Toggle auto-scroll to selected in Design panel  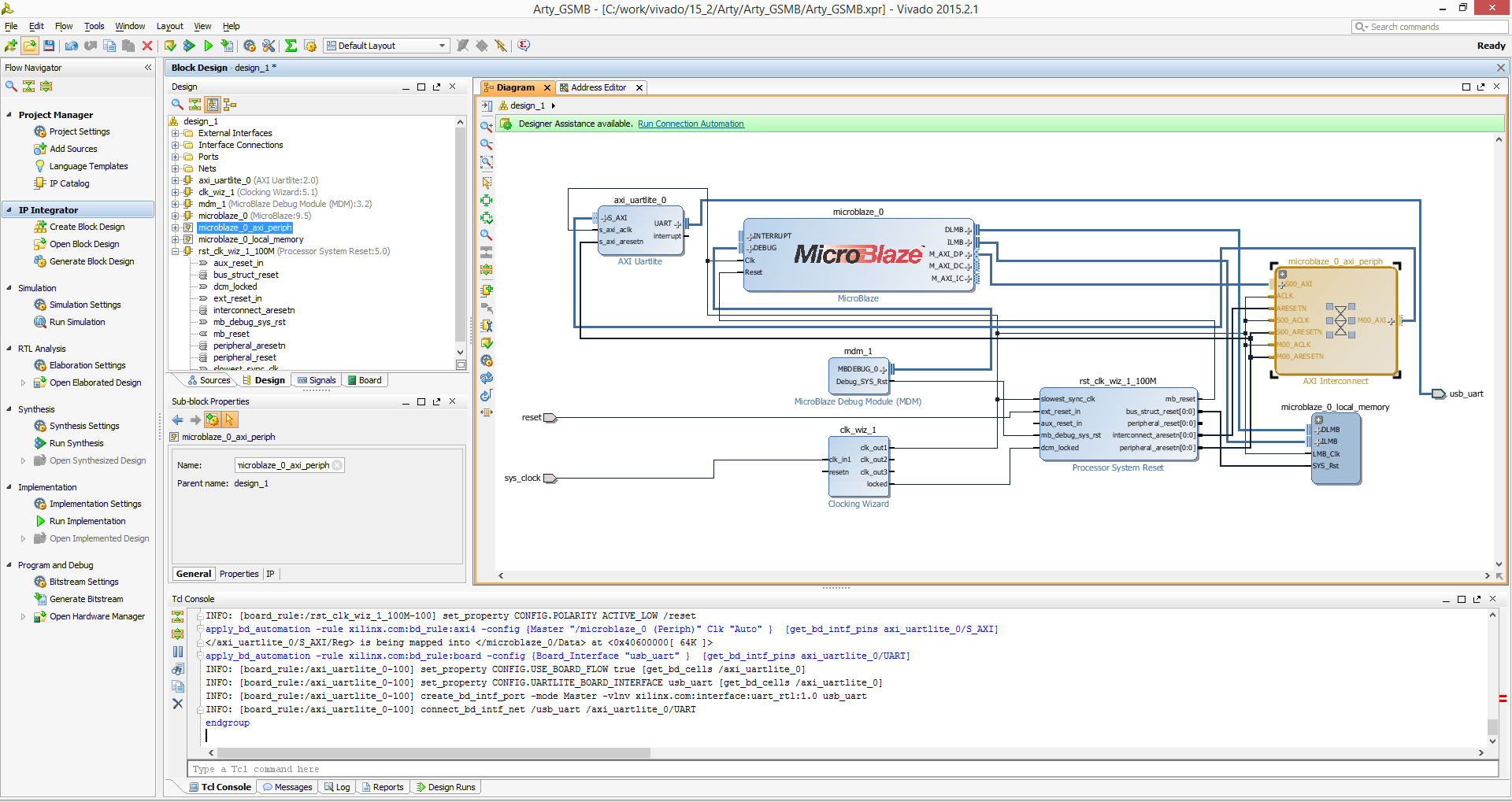click(x=213, y=104)
